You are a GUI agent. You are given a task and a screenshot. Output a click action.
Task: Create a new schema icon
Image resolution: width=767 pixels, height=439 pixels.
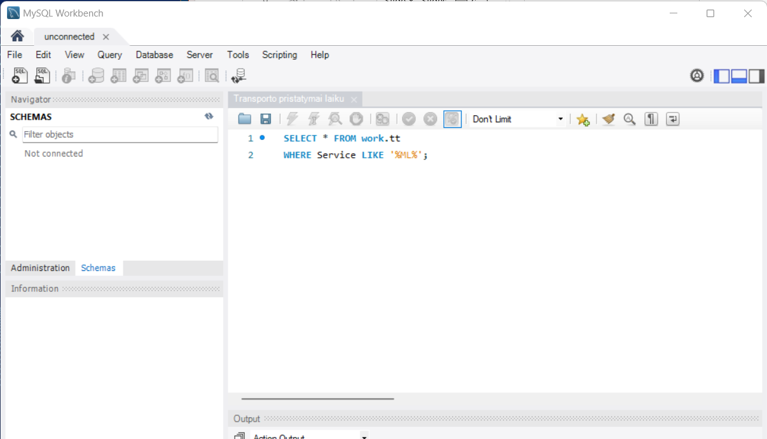pos(96,76)
